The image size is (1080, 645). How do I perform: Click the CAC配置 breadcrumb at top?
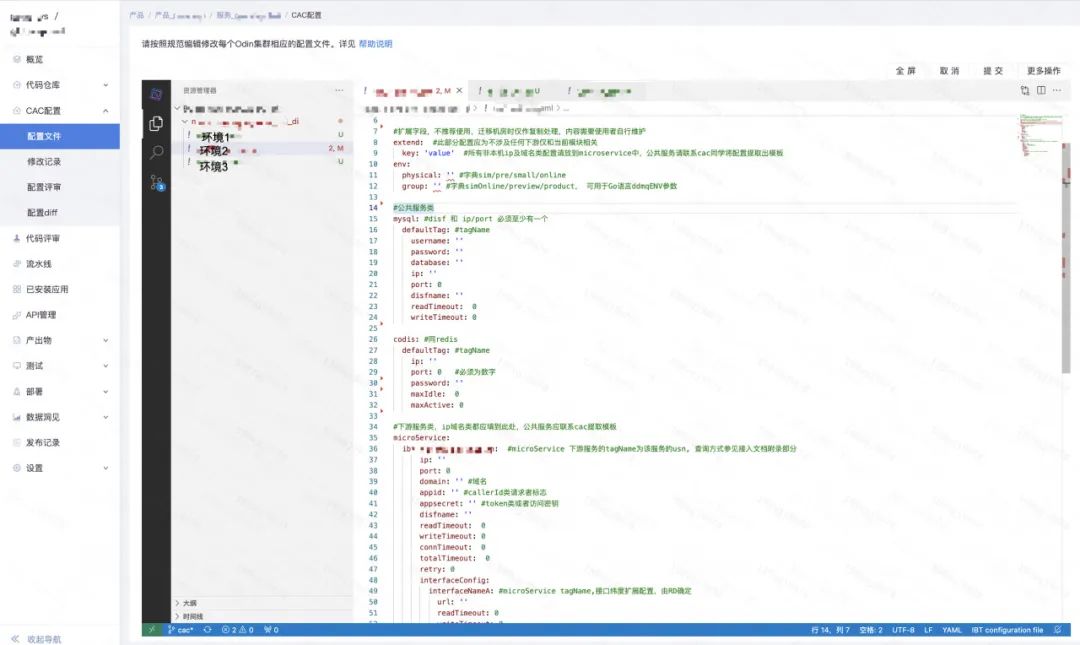[306, 15]
